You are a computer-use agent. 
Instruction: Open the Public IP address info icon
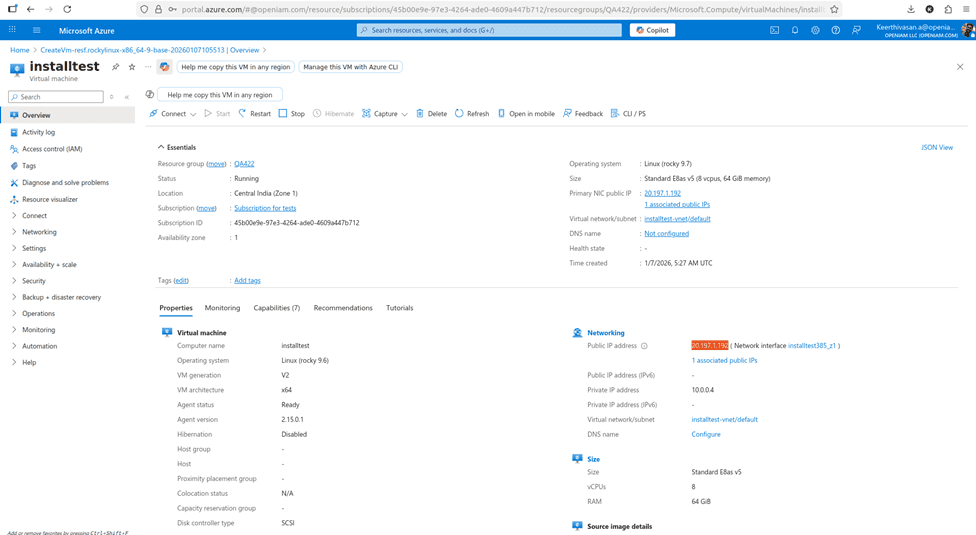[644, 346]
